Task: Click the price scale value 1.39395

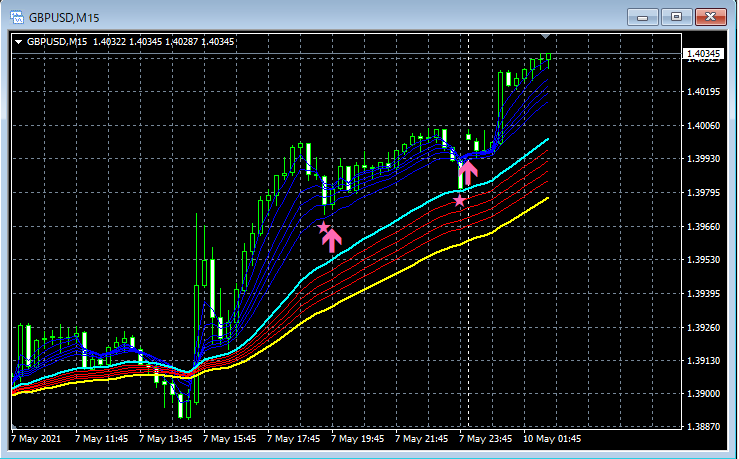Action: (704, 294)
